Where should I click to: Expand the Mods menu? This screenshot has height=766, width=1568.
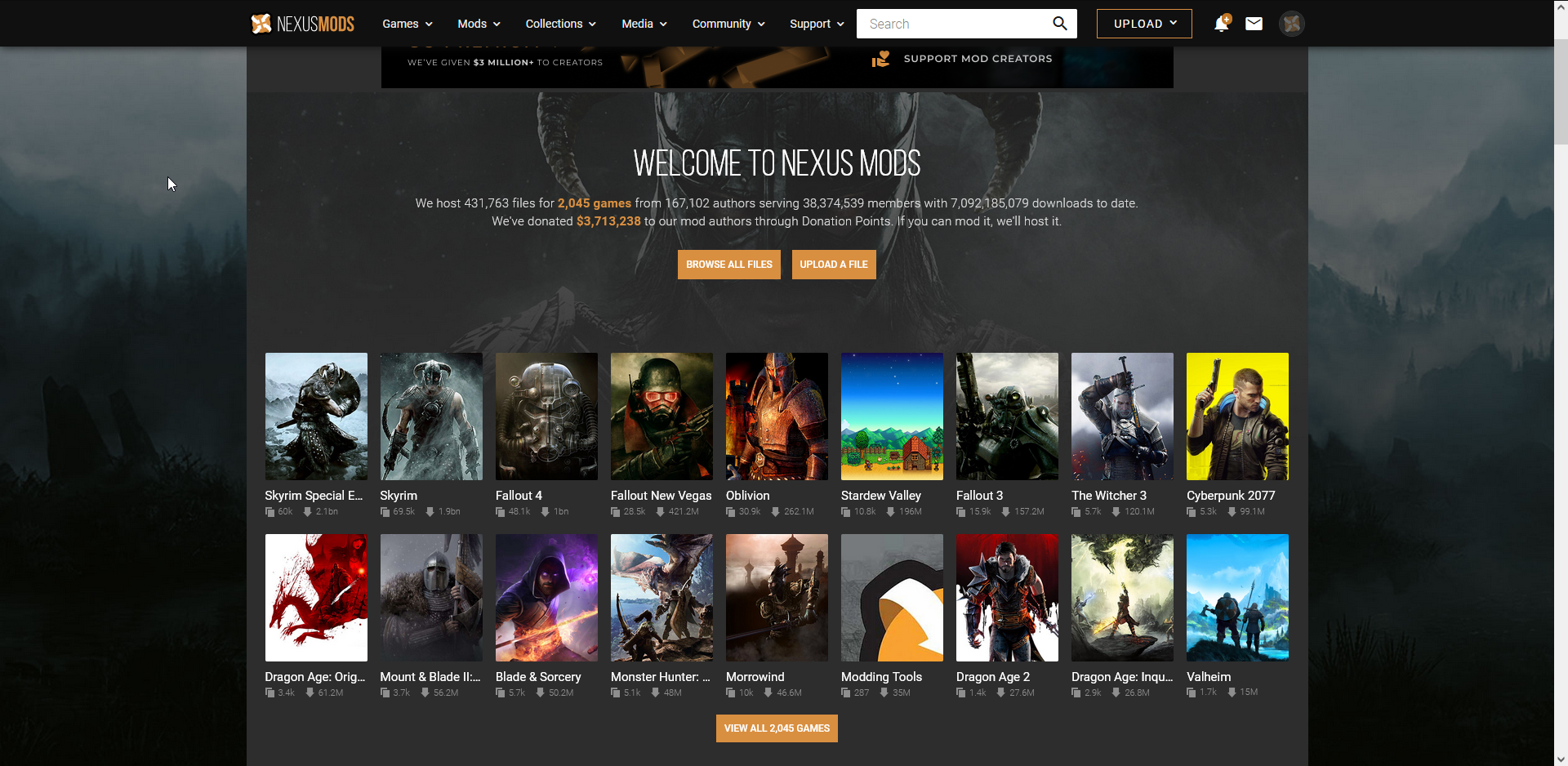coord(479,24)
